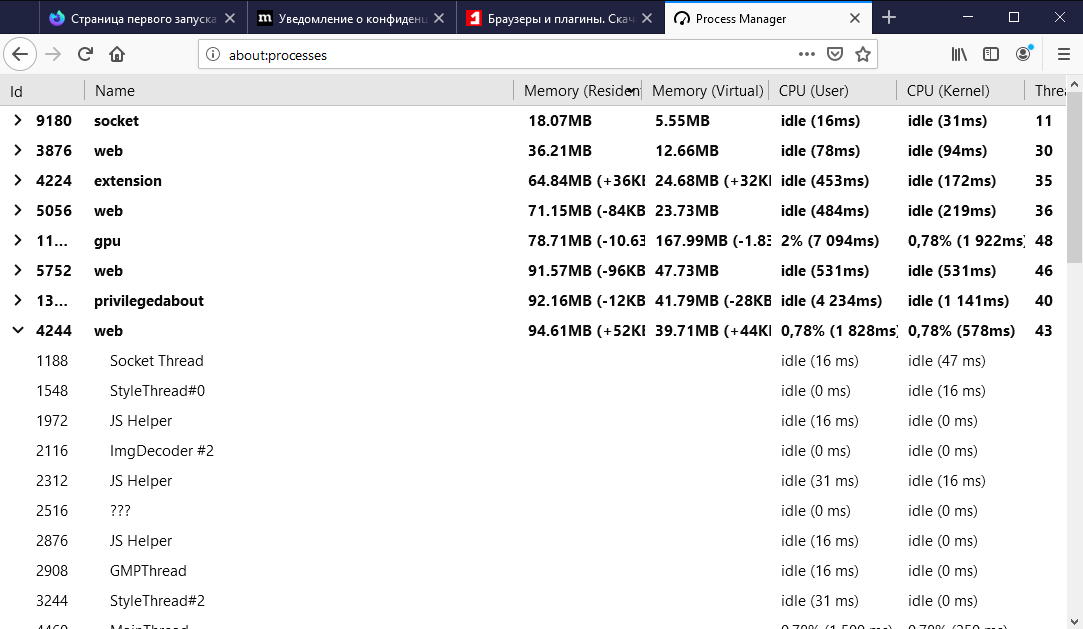Switch to Страница первого запуска tab
The image size is (1083, 629).
point(142,18)
